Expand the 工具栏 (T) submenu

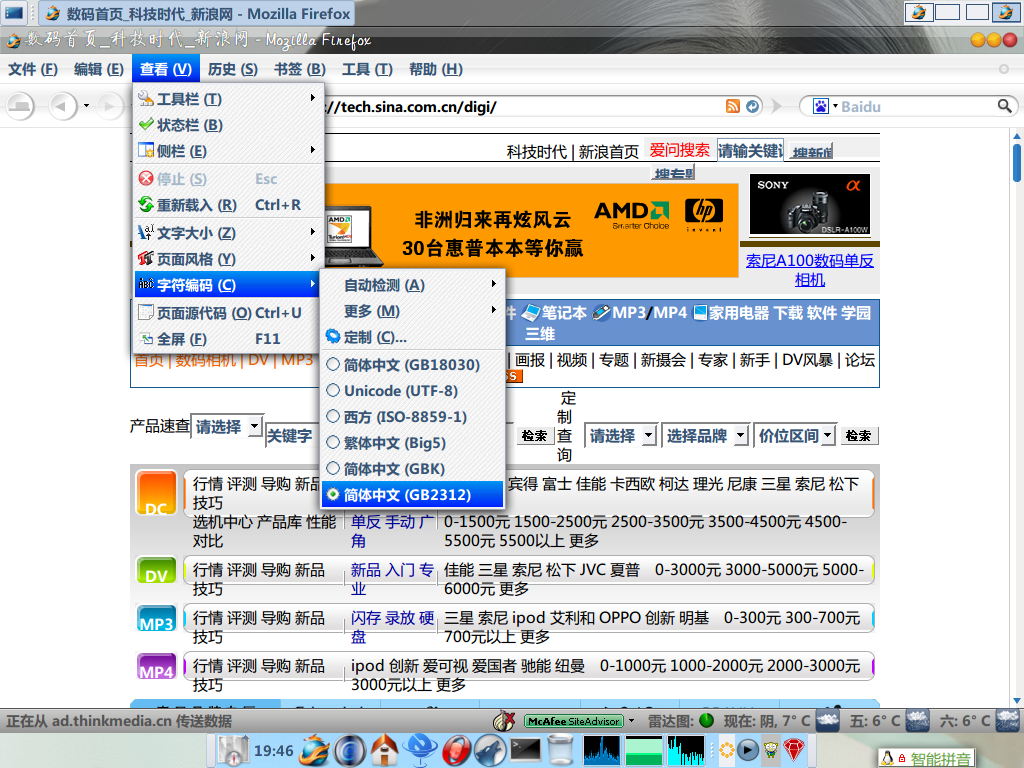(227, 99)
